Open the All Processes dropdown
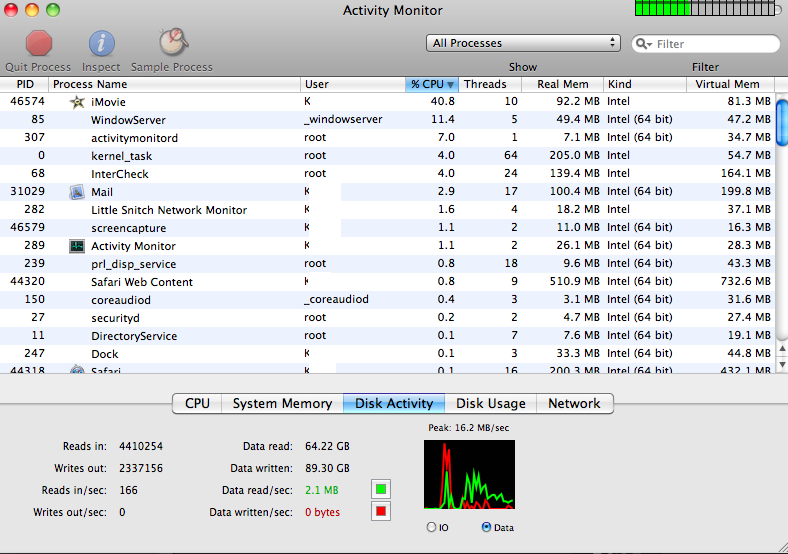 pyautogui.click(x=523, y=43)
